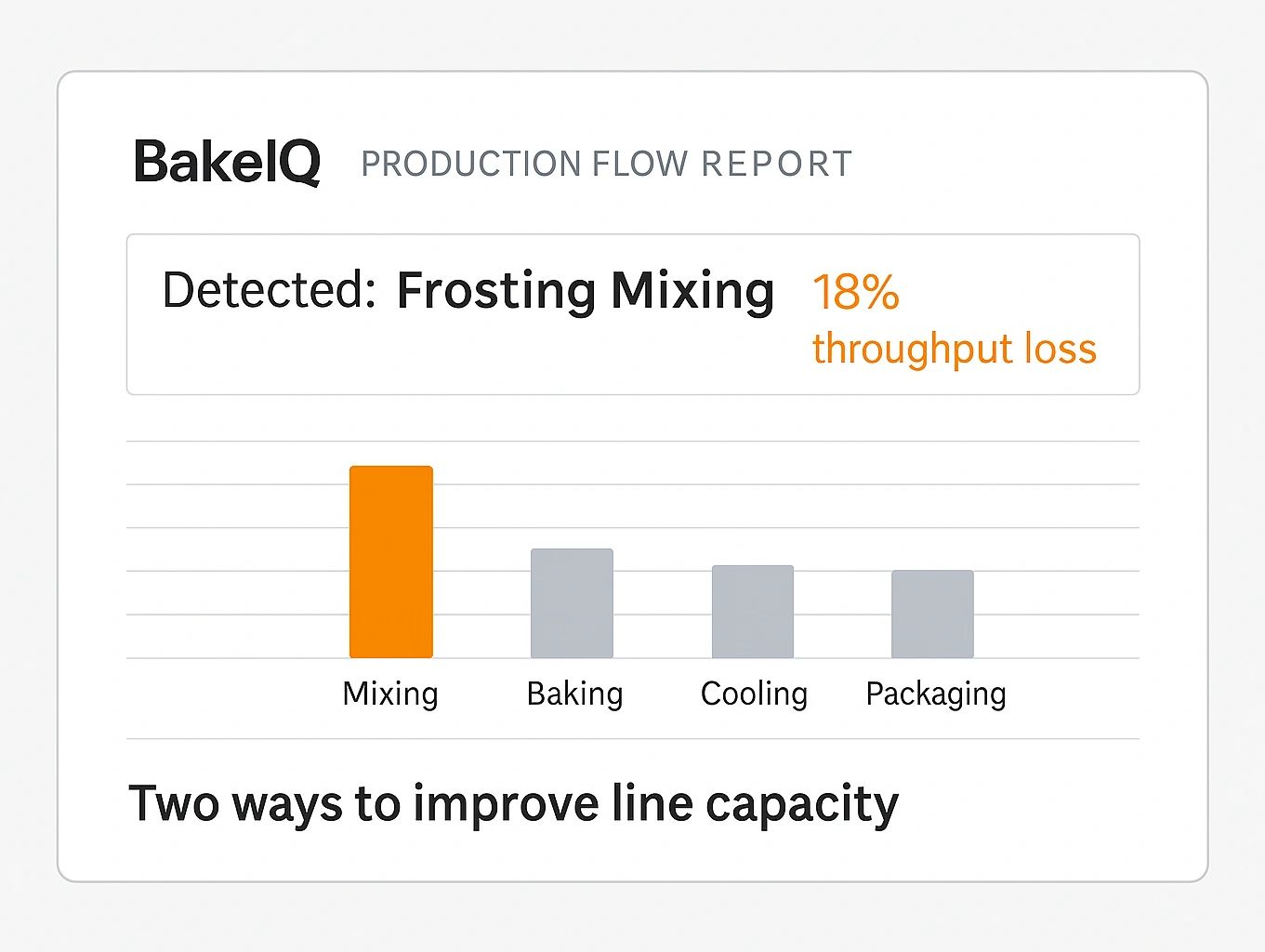The image size is (1265, 952).
Task: Click the throughput loss text
Action: pos(954,349)
